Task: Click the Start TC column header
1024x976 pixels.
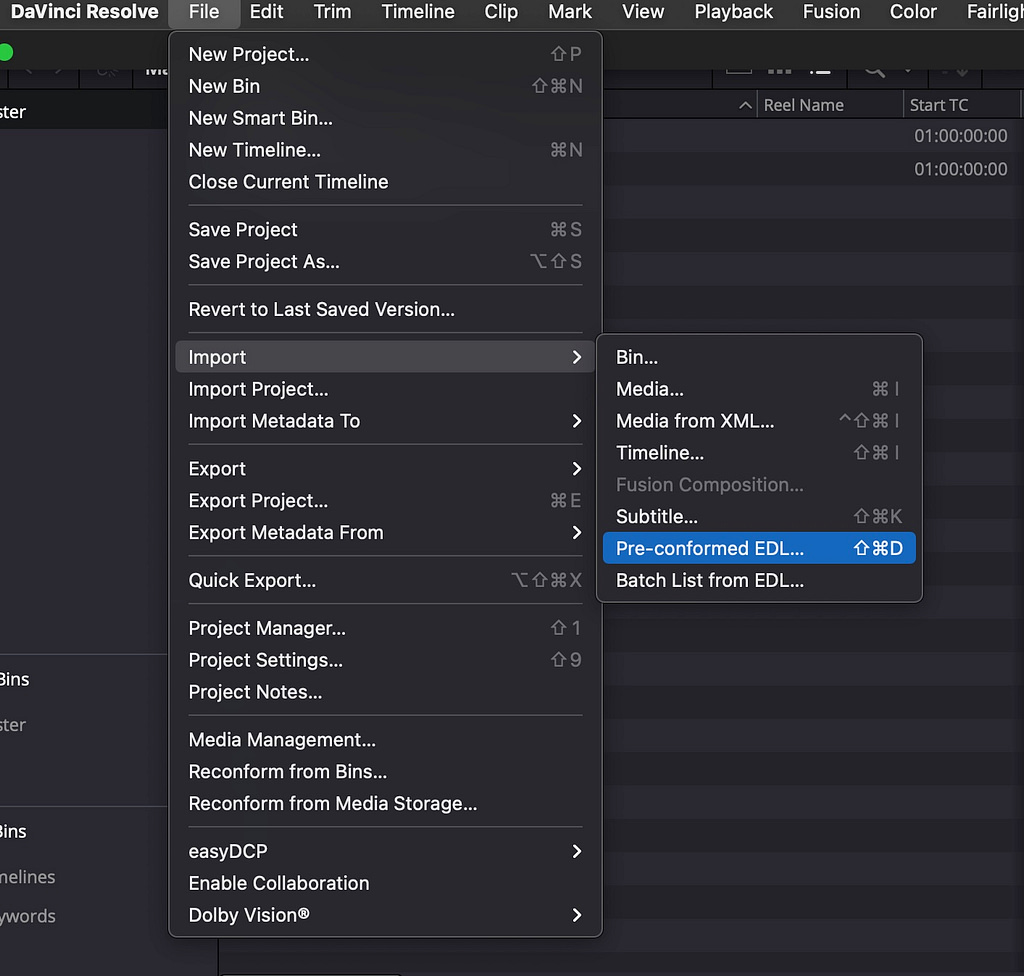Action: pyautogui.click(x=962, y=105)
